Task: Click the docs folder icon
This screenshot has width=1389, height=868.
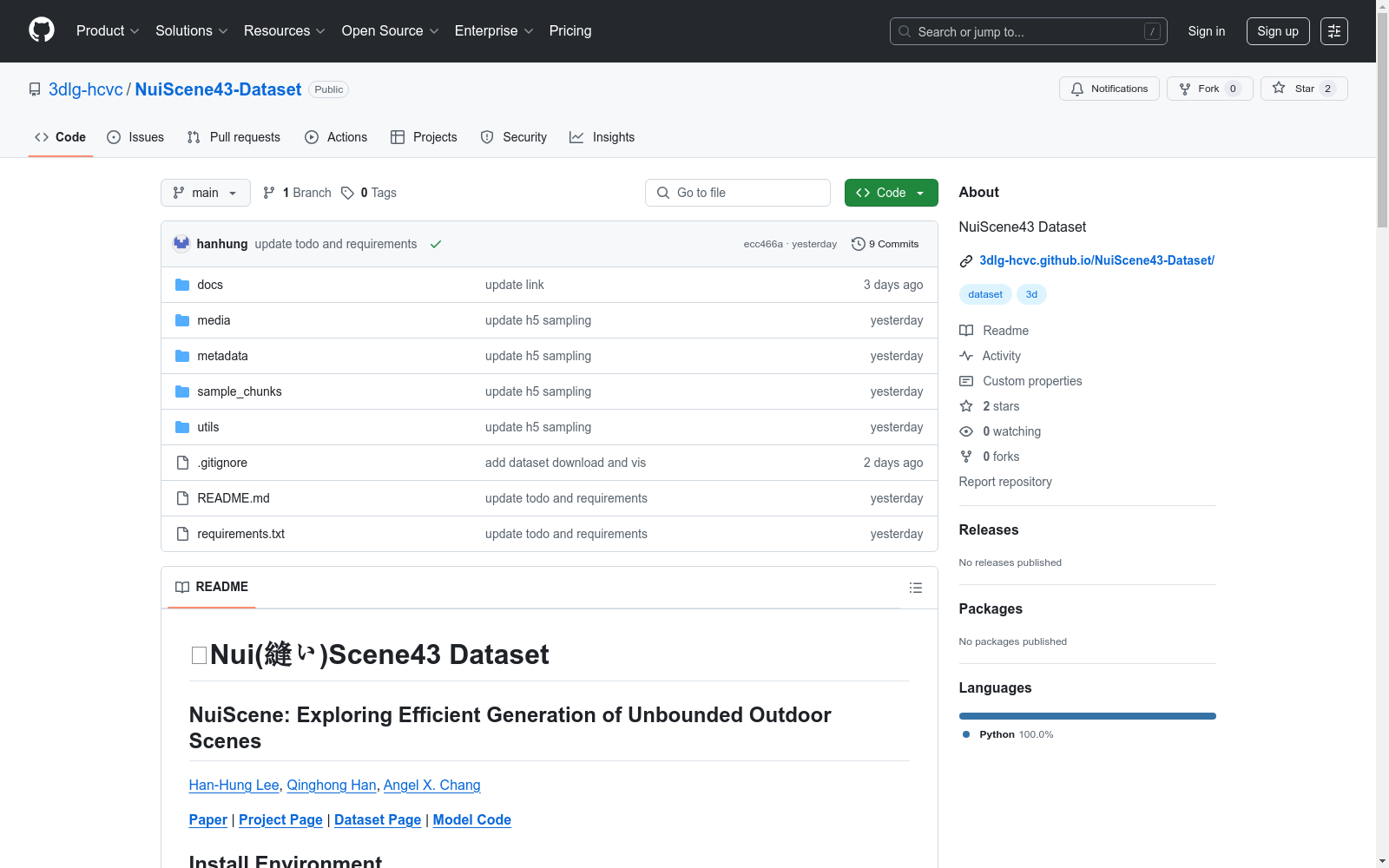Action: 182,285
